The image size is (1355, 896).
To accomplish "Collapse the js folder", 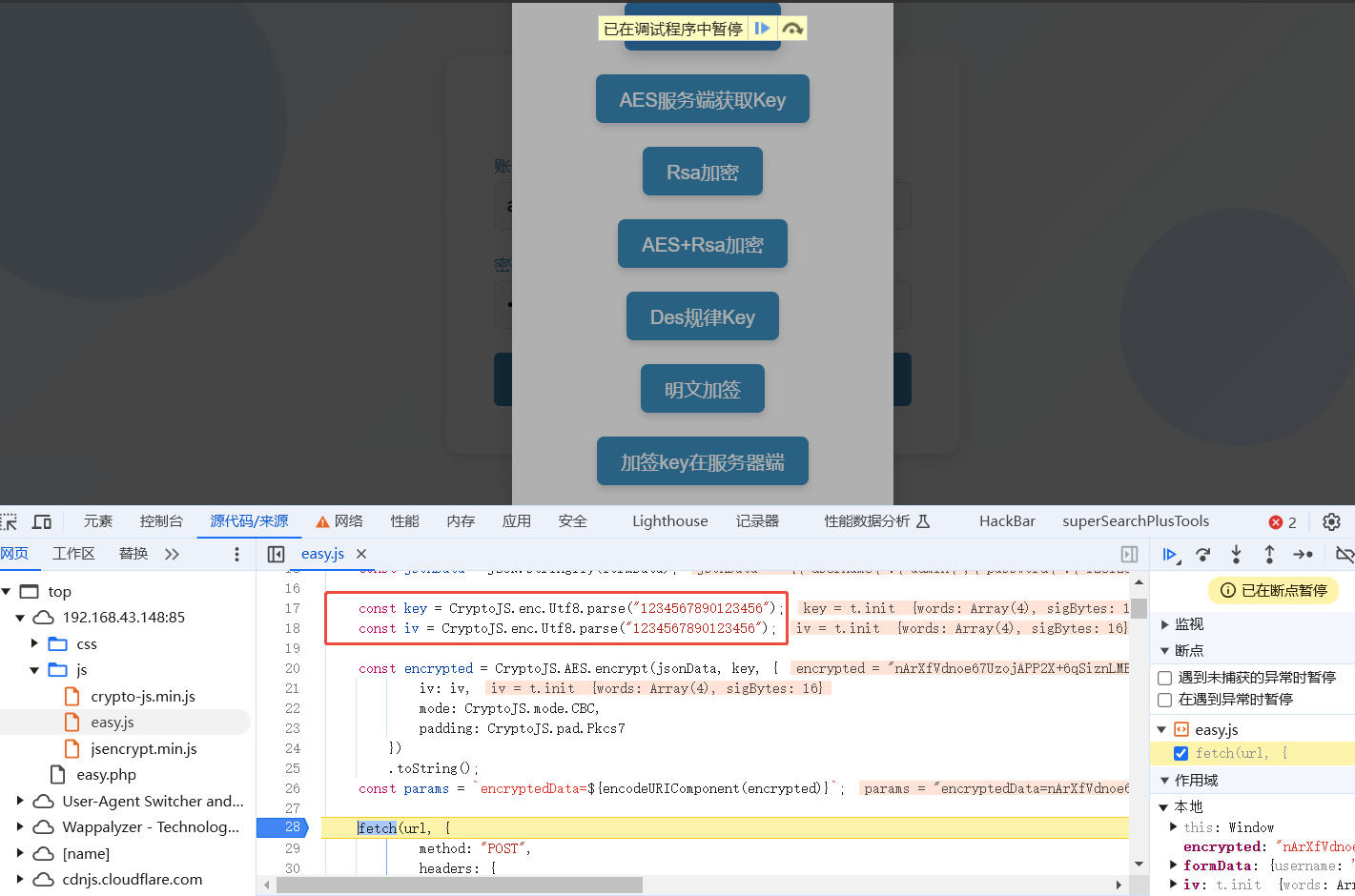I will coord(34,670).
